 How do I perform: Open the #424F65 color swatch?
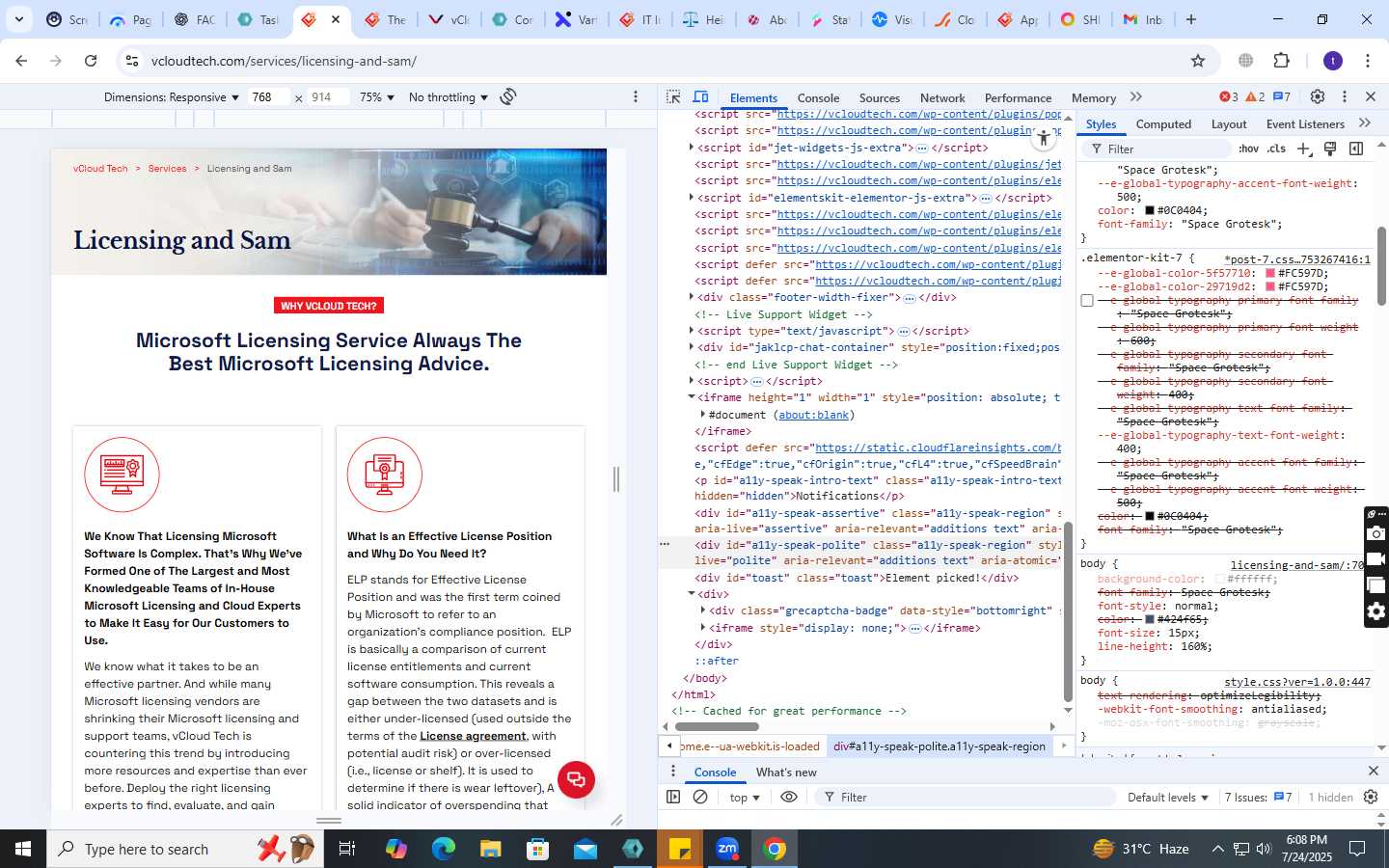click(x=1150, y=619)
